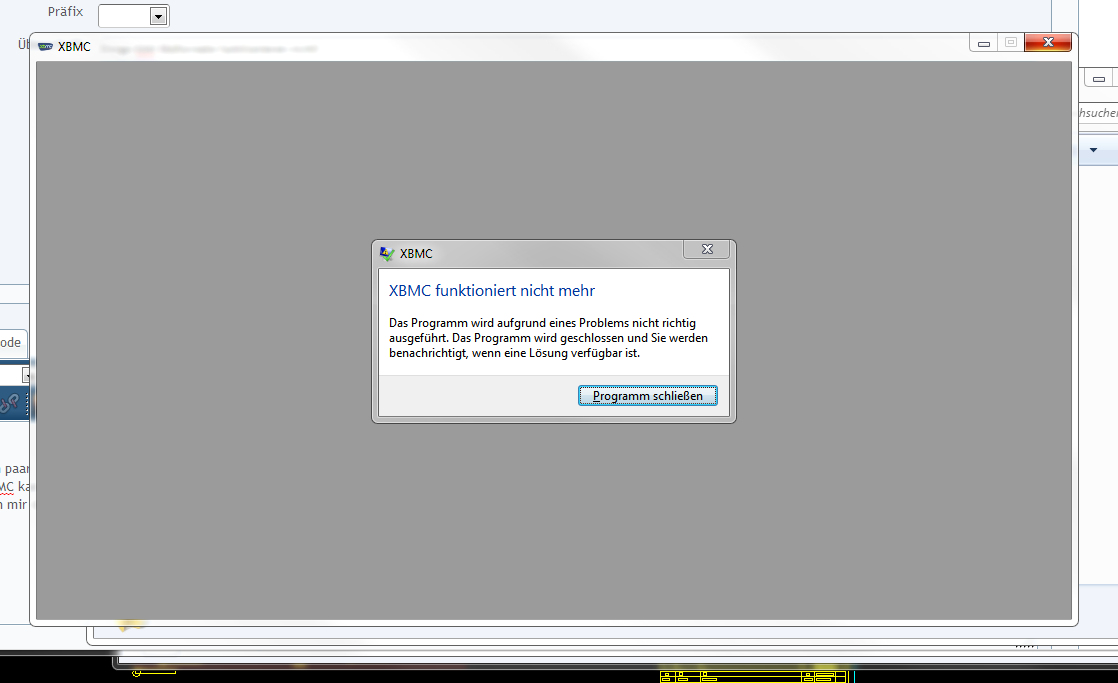Click the error message starting "Das Programm wird aufgrund"
This screenshot has height=683, width=1118.
pyautogui.click(x=548, y=338)
